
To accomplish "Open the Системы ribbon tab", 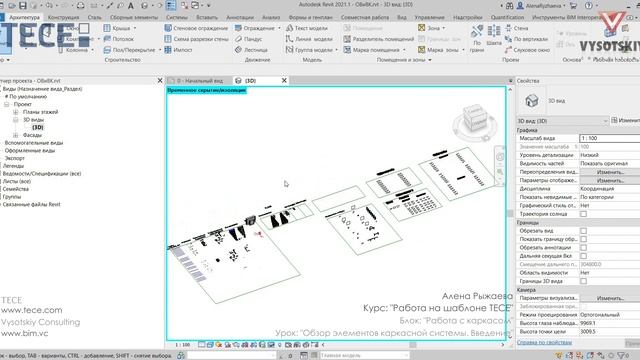I will pos(177,18).
